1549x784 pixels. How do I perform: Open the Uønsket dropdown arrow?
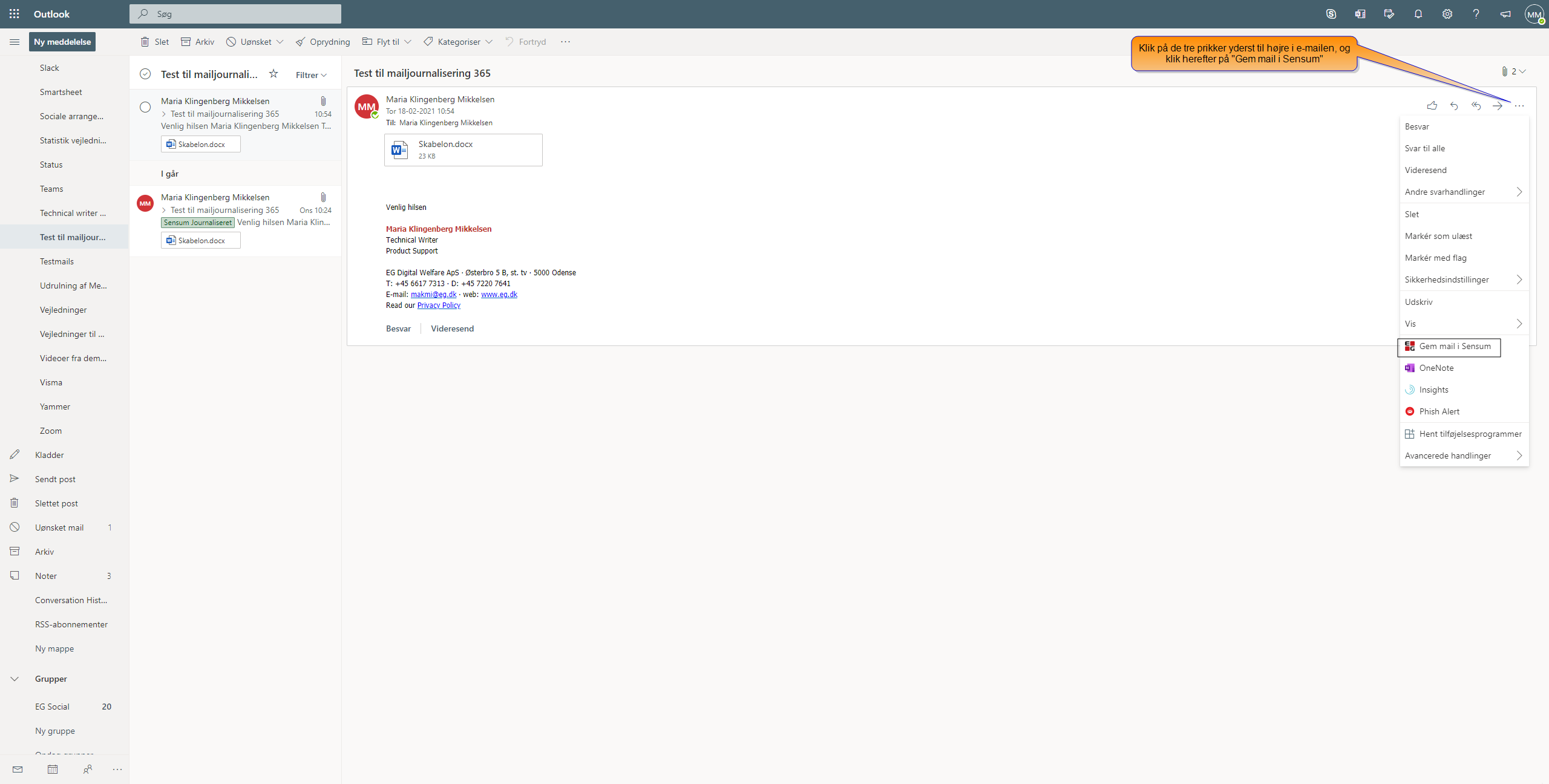(x=280, y=42)
